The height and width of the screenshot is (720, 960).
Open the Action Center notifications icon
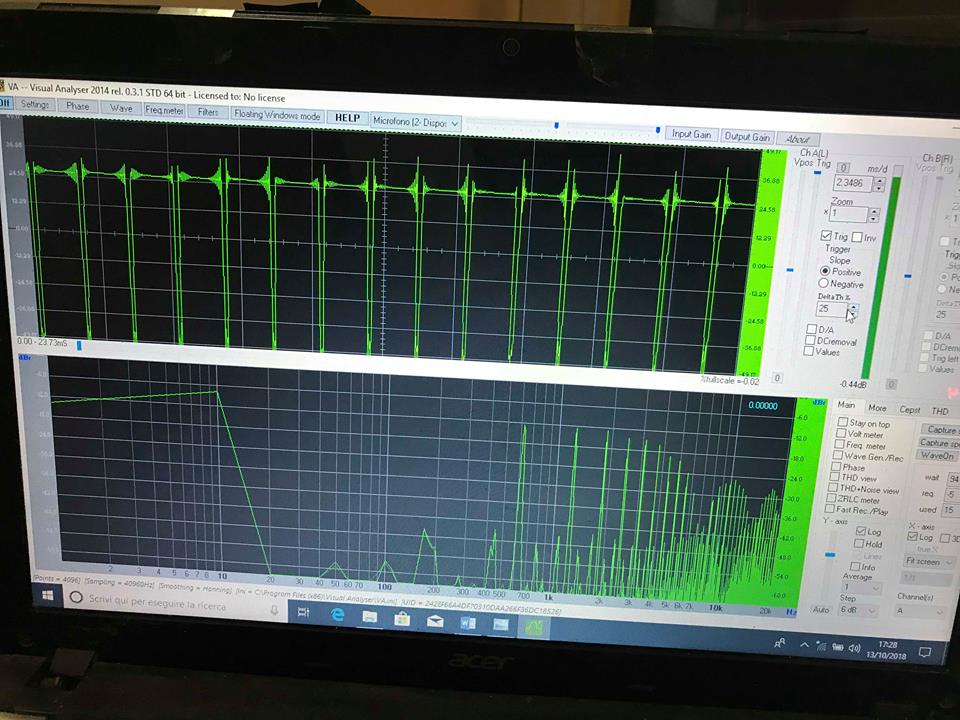pyautogui.click(x=925, y=653)
